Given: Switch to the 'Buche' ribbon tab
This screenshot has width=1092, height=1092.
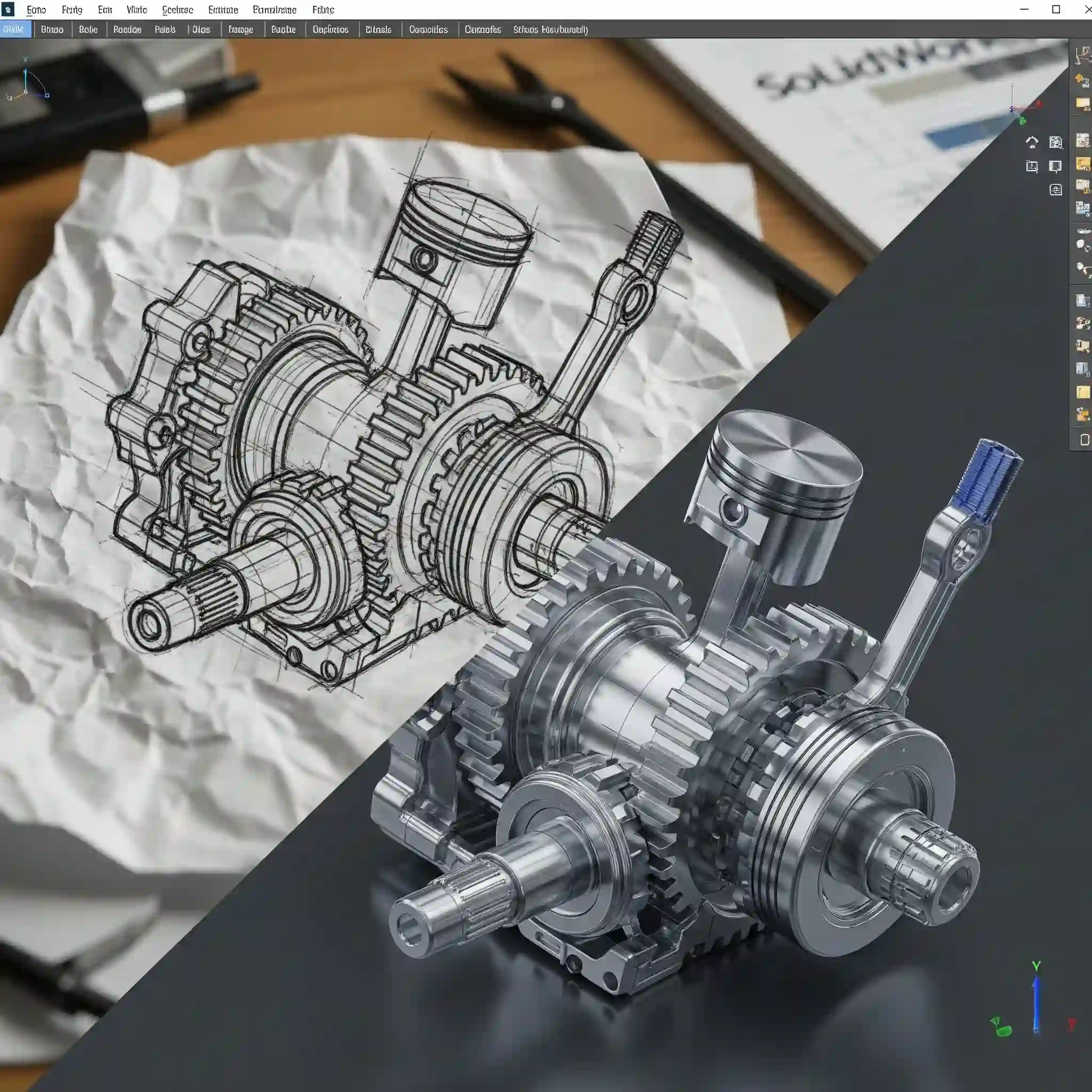Looking at the screenshot, I should tap(283, 29).
